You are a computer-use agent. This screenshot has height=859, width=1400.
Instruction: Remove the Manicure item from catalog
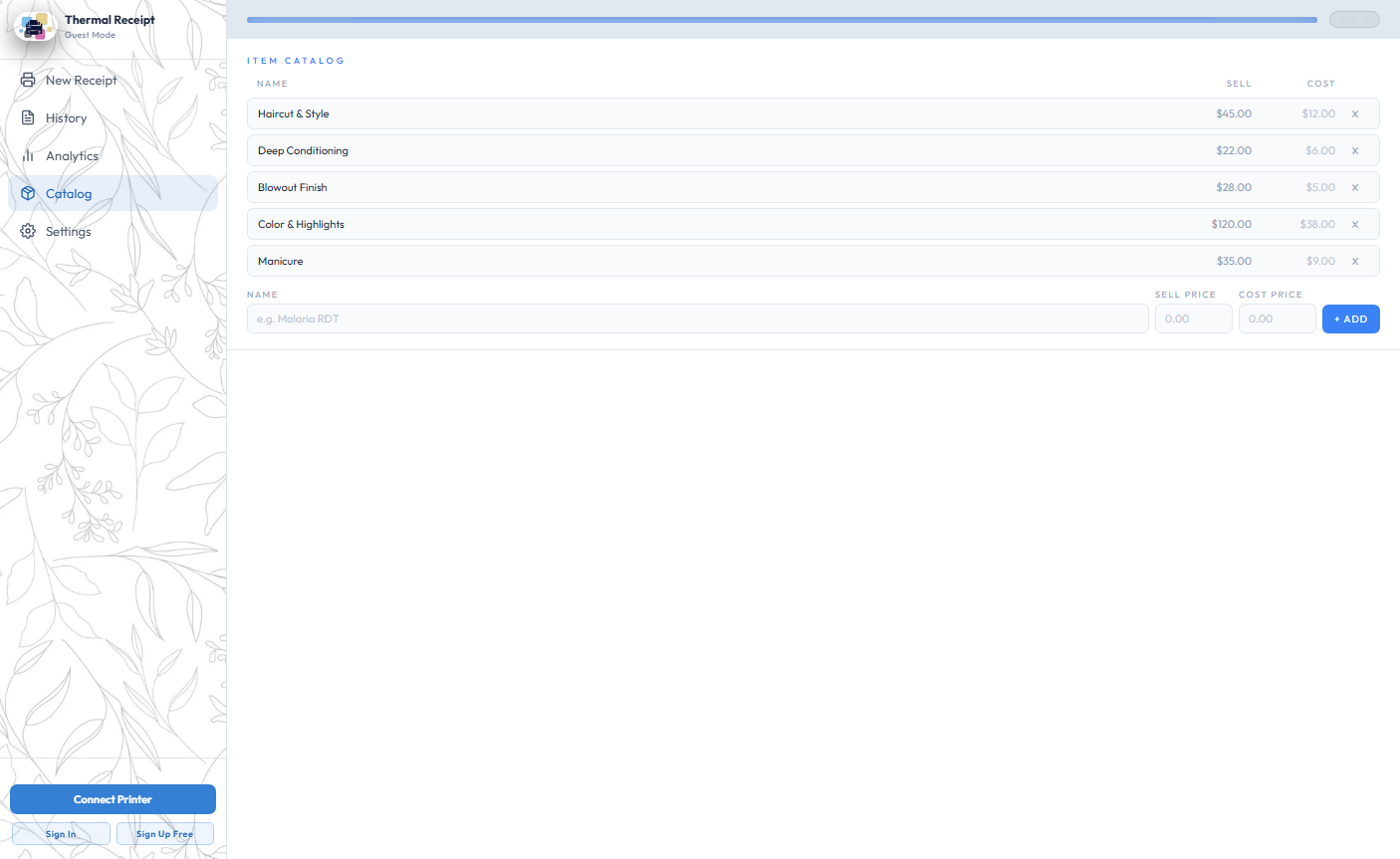[1355, 261]
